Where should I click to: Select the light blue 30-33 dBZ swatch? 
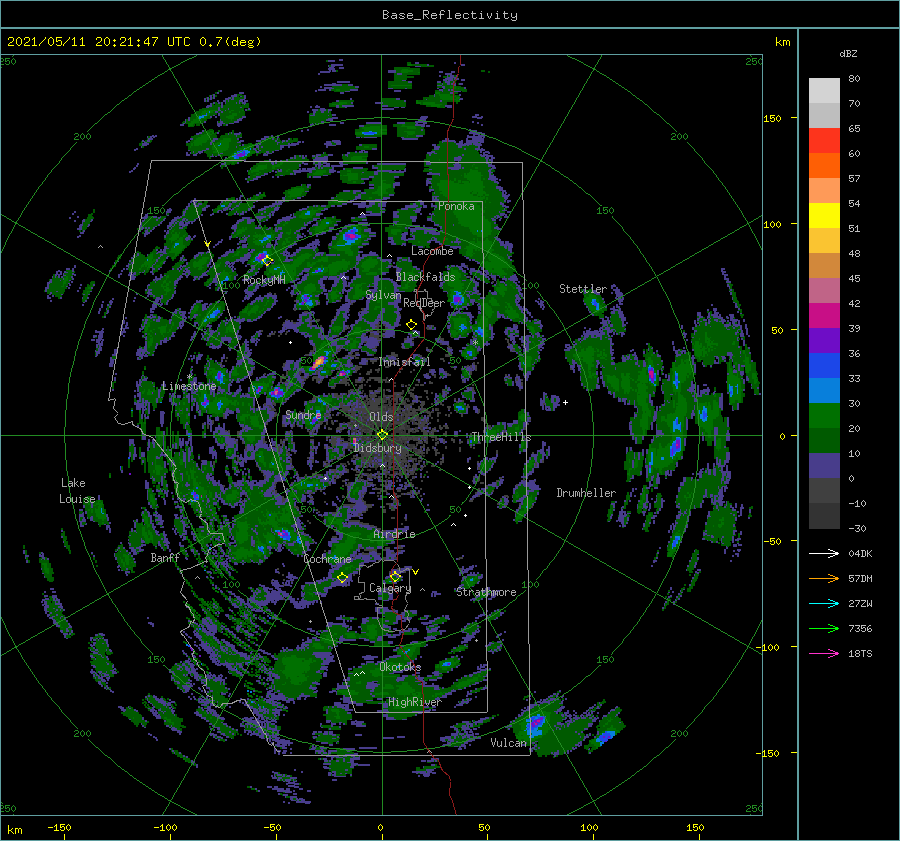tap(824, 390)
